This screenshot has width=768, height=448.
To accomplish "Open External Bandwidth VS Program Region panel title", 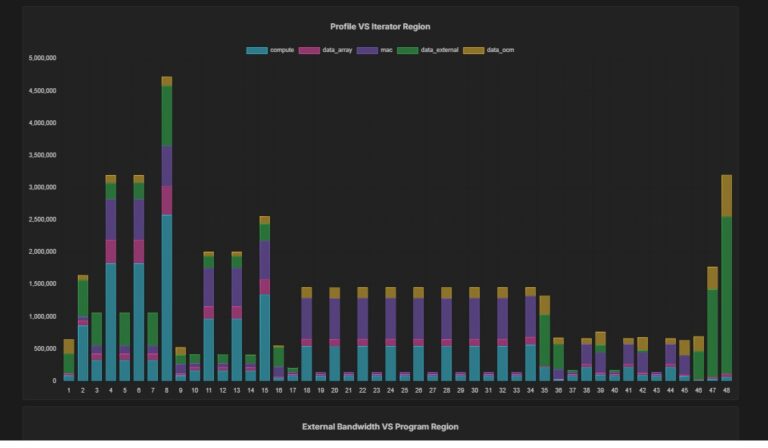I will [x=380, y=427].
